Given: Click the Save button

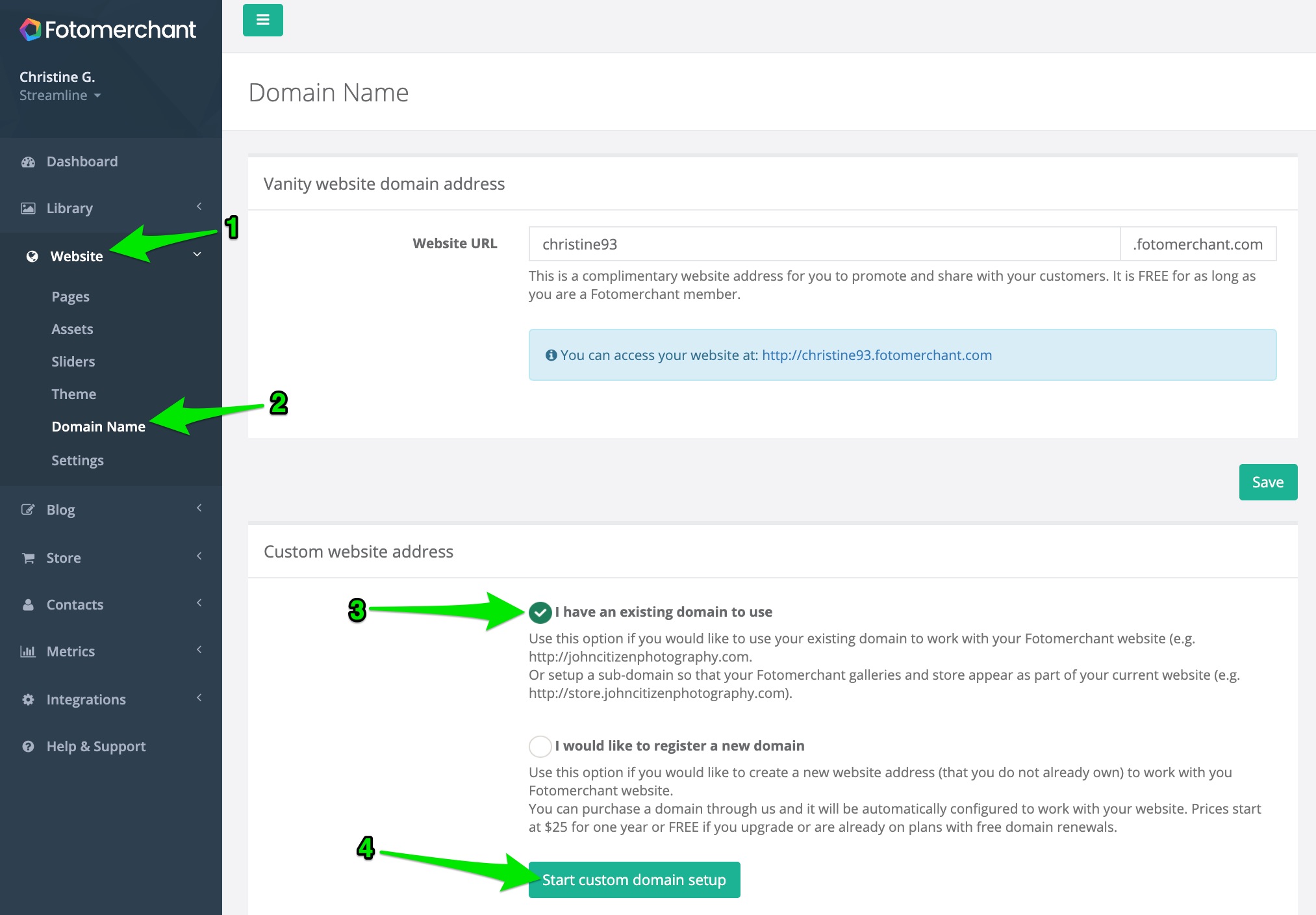Looking at the screenshot, I should 1268,482.
